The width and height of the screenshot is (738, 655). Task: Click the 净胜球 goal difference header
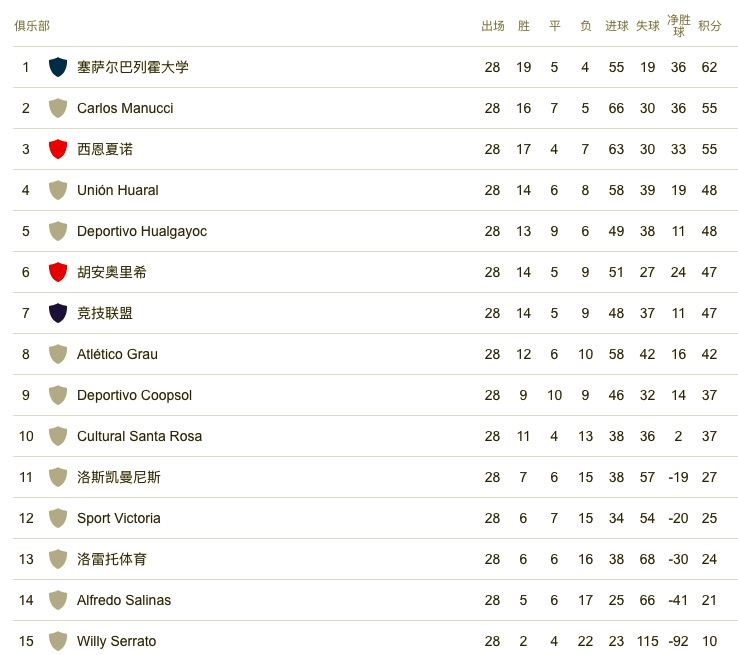[x=678, y=26]
